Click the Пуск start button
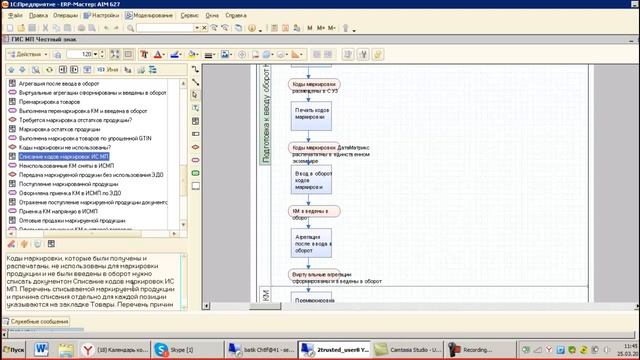The image size is (640, 360). 14,350
